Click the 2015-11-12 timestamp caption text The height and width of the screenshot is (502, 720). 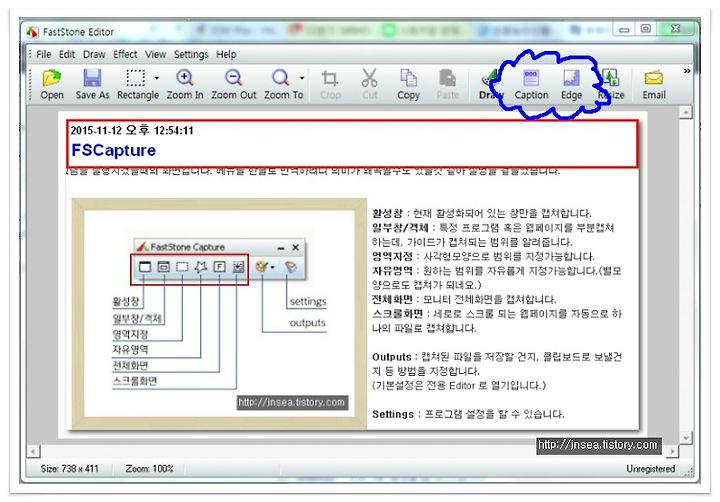pyautogui.click(x=132, y=130)
